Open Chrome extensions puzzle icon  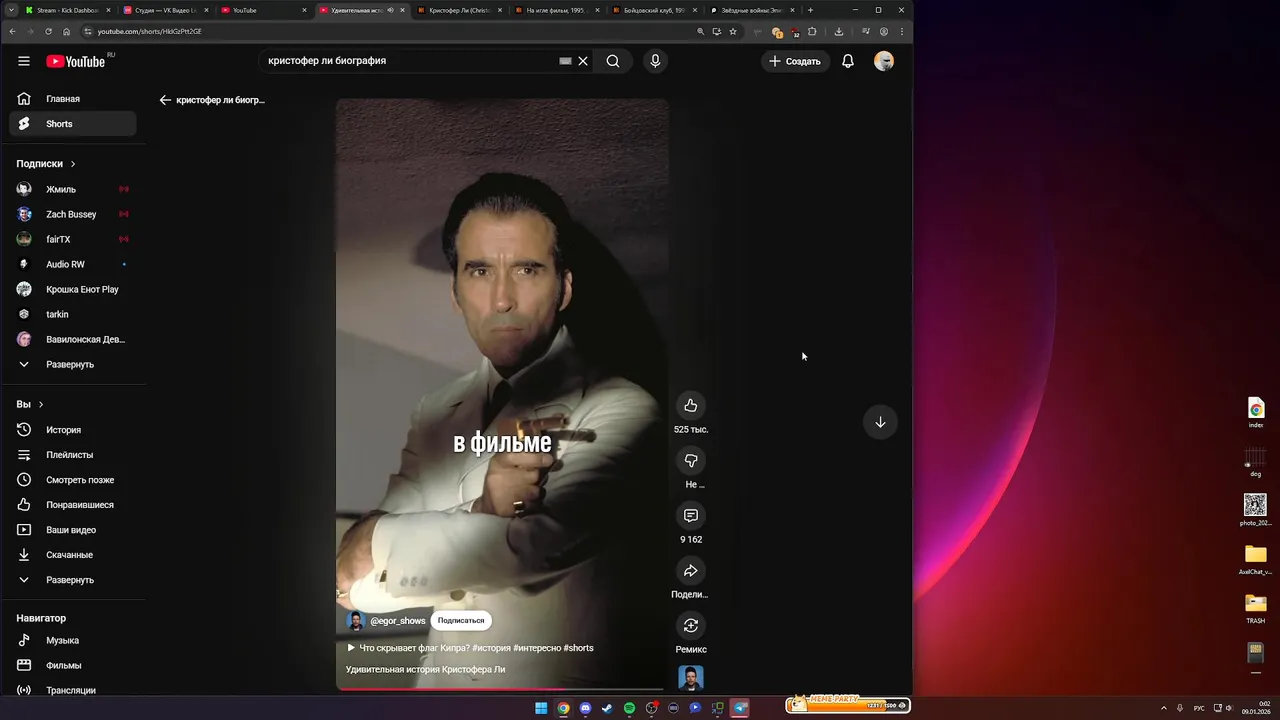pos(812,31)
